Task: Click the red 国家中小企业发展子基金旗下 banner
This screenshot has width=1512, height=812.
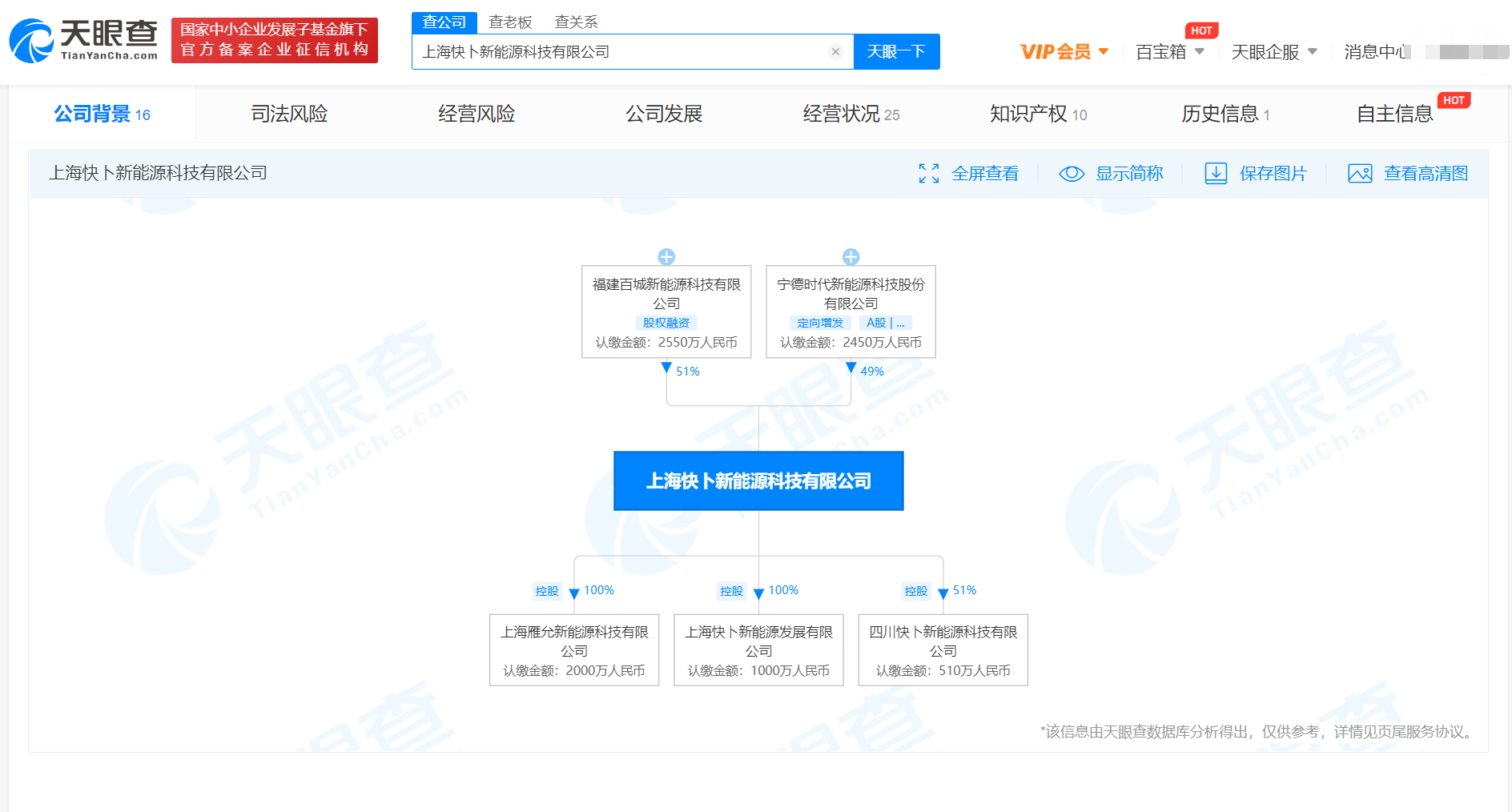Action: (275, 40)
